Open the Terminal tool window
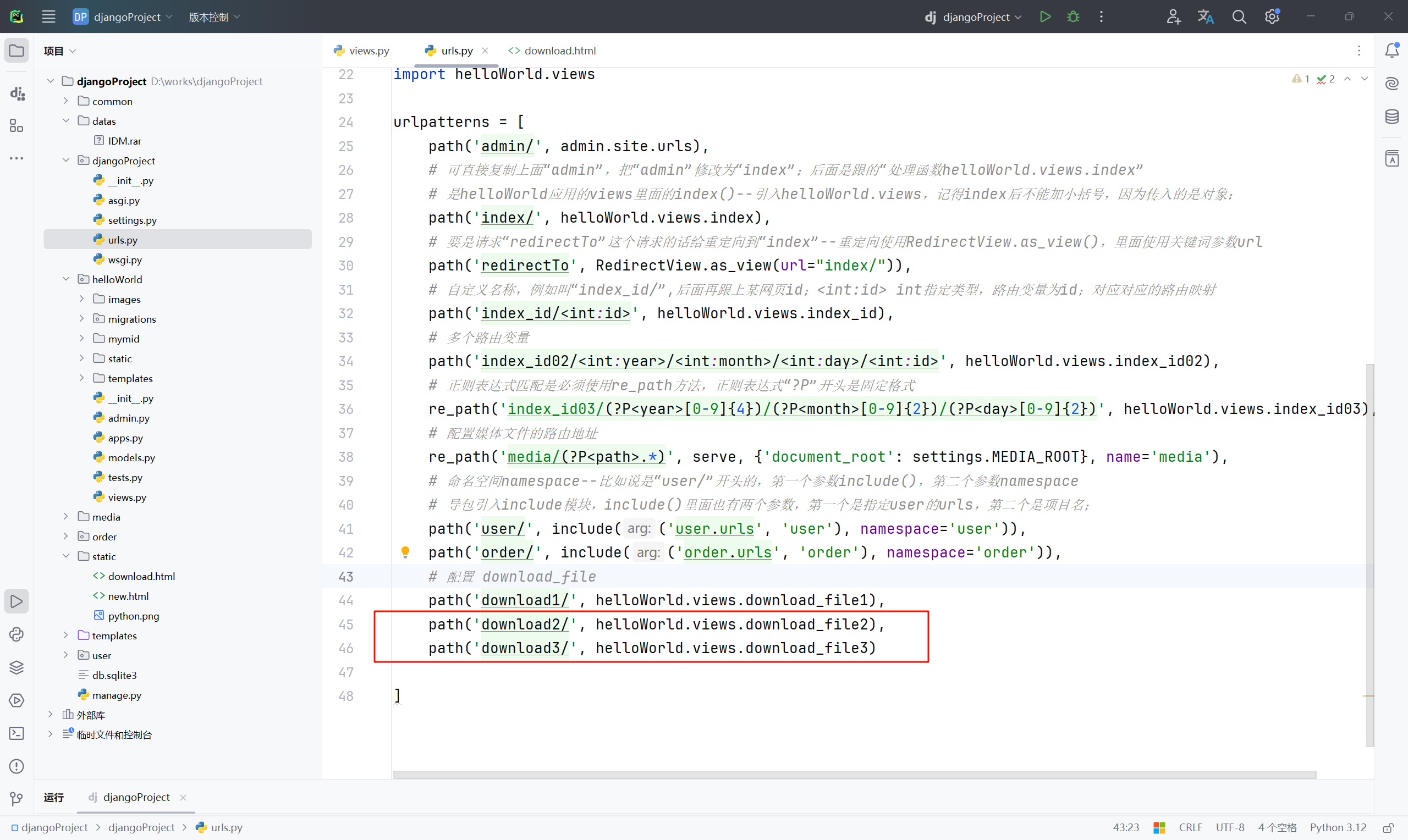This screenshot has height=840, width=1408. coord(16,733)
